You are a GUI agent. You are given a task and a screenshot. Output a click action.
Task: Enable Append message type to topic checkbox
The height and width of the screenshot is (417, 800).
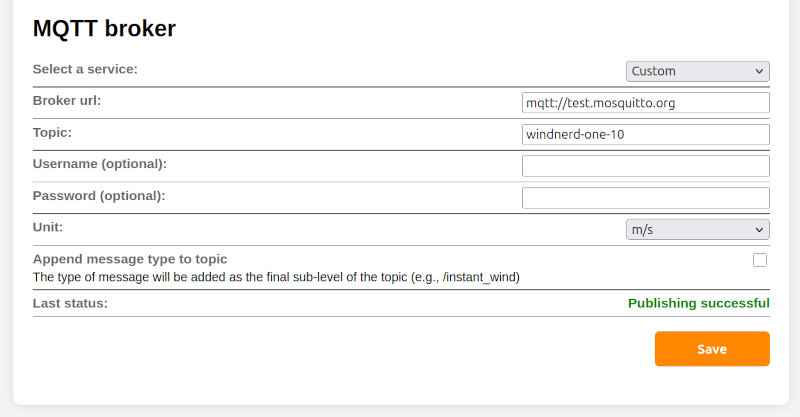(760, 260)
